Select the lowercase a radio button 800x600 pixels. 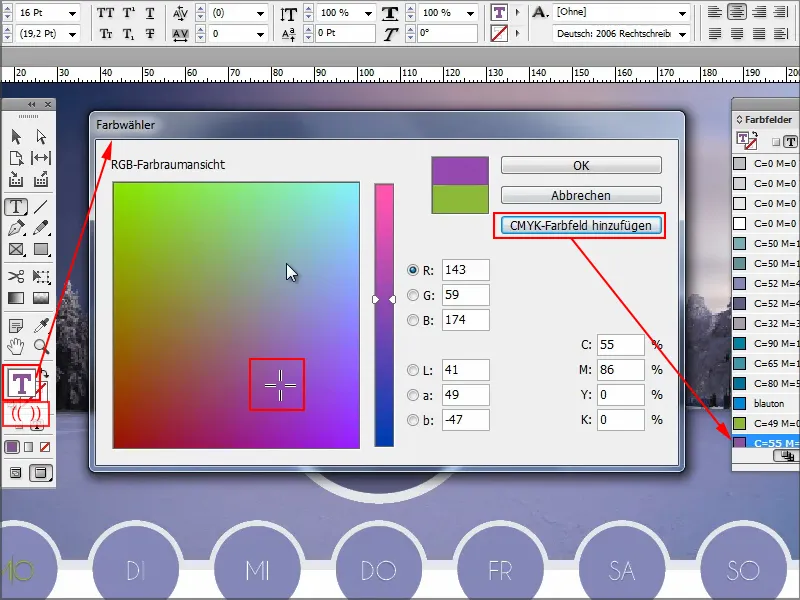click(x=413, y=395)
